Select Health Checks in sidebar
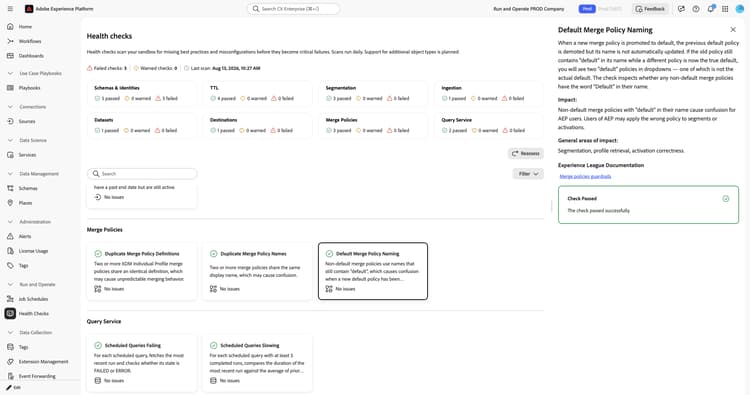 33,314
